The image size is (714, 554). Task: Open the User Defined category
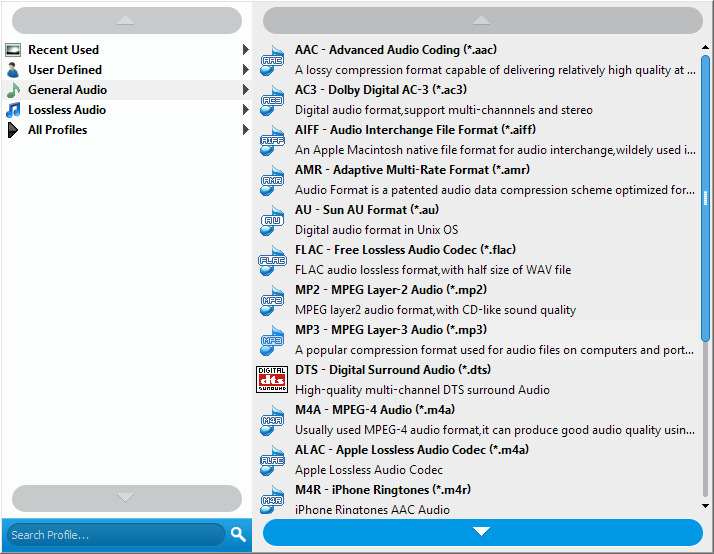pyautogui.click(x=127, y=70)
